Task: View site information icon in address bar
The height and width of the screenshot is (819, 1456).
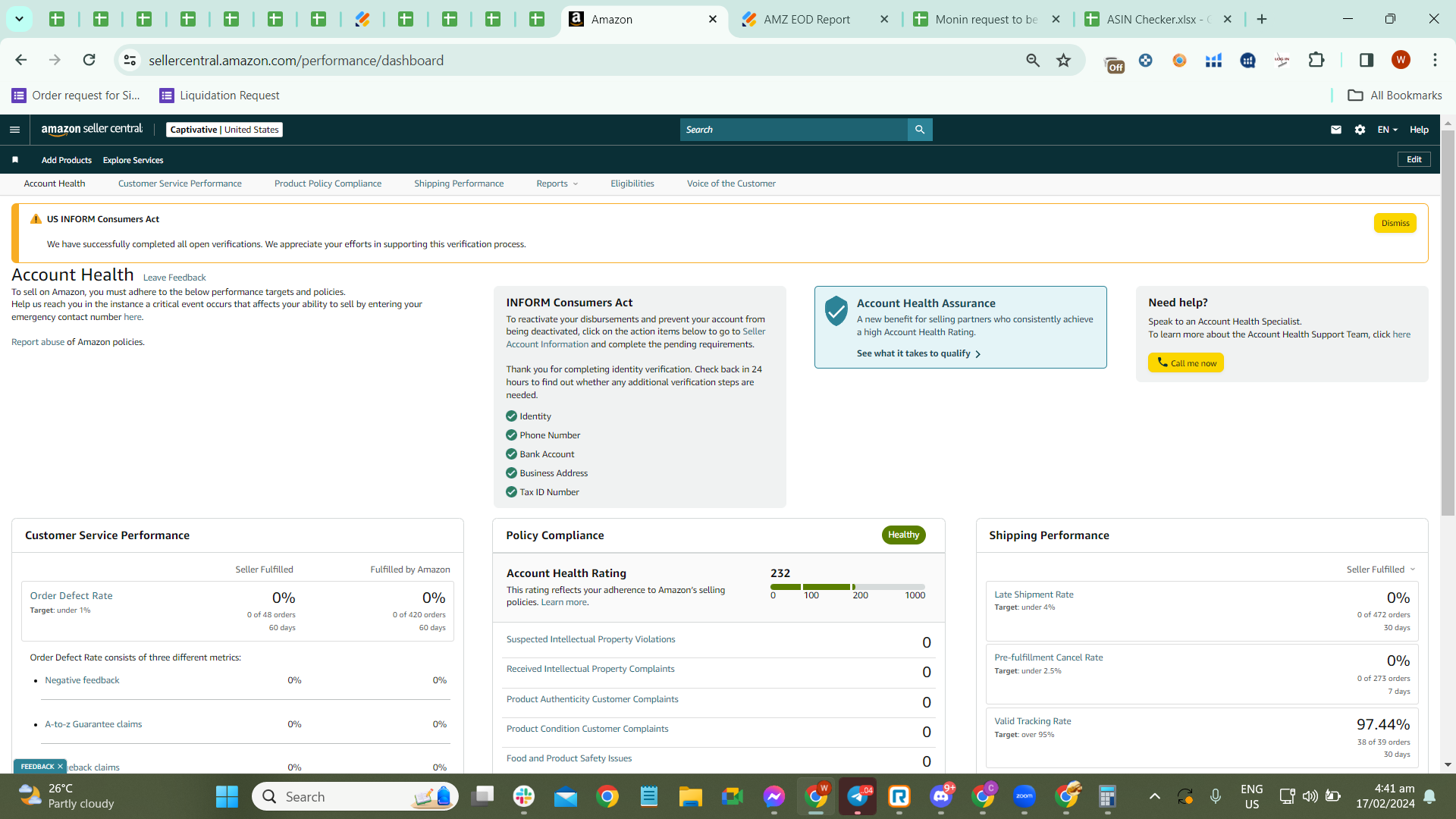Action: (130, 60)
